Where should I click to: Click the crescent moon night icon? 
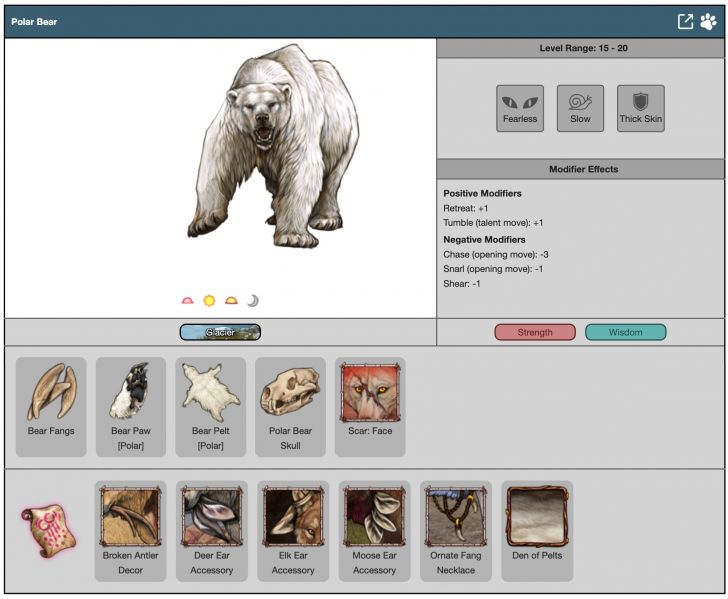(253, 300)
